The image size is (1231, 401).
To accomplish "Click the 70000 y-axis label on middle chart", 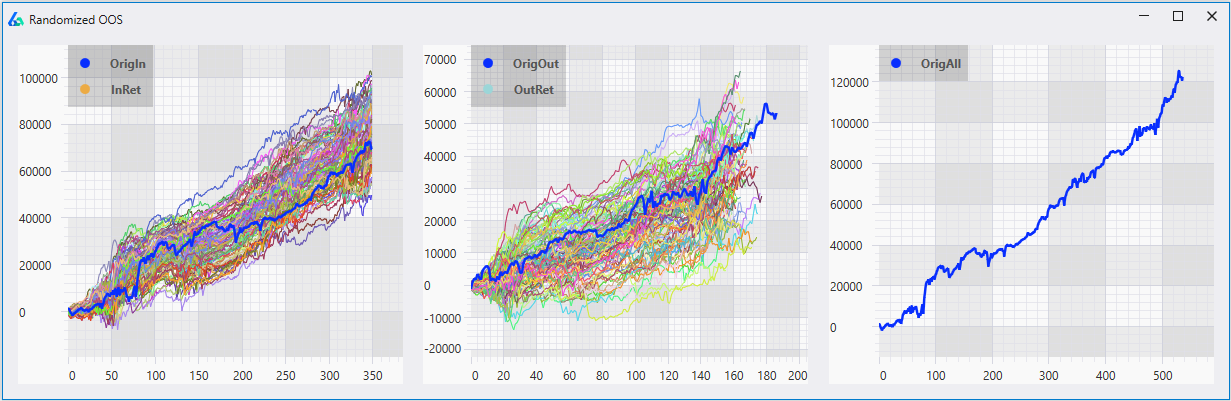I will coord(442,60).
